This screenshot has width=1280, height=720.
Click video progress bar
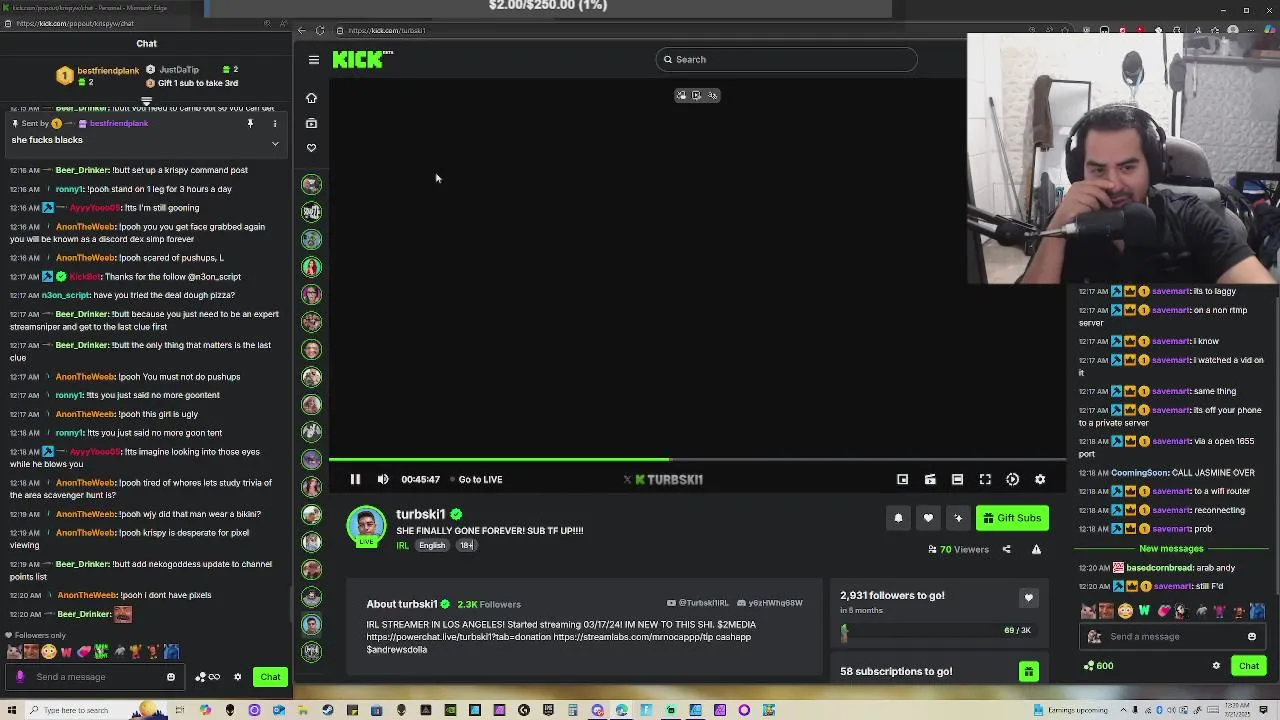pos(697,460)
